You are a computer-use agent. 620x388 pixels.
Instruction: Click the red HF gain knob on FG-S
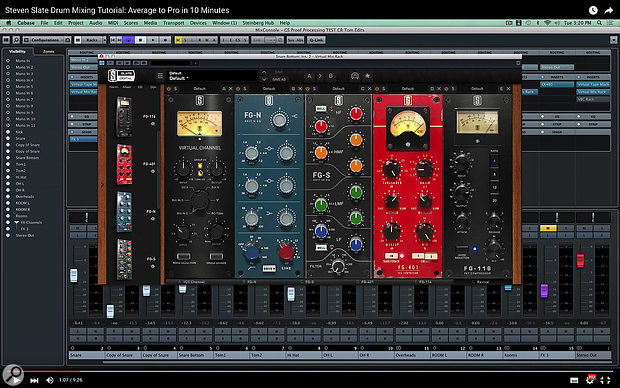pyautogui.click(x=356, y=114)
